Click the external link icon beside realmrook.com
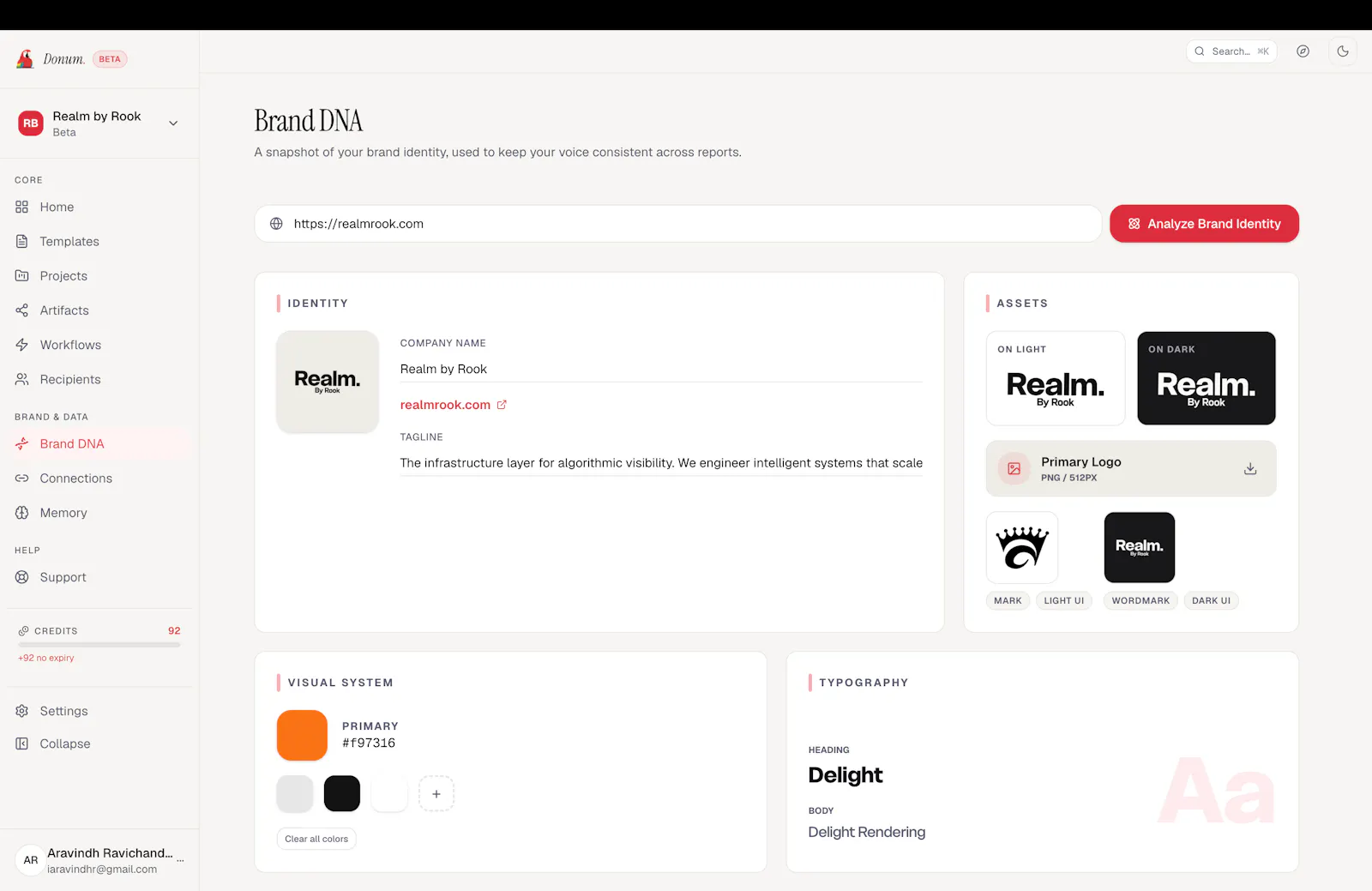 [502, 405]
